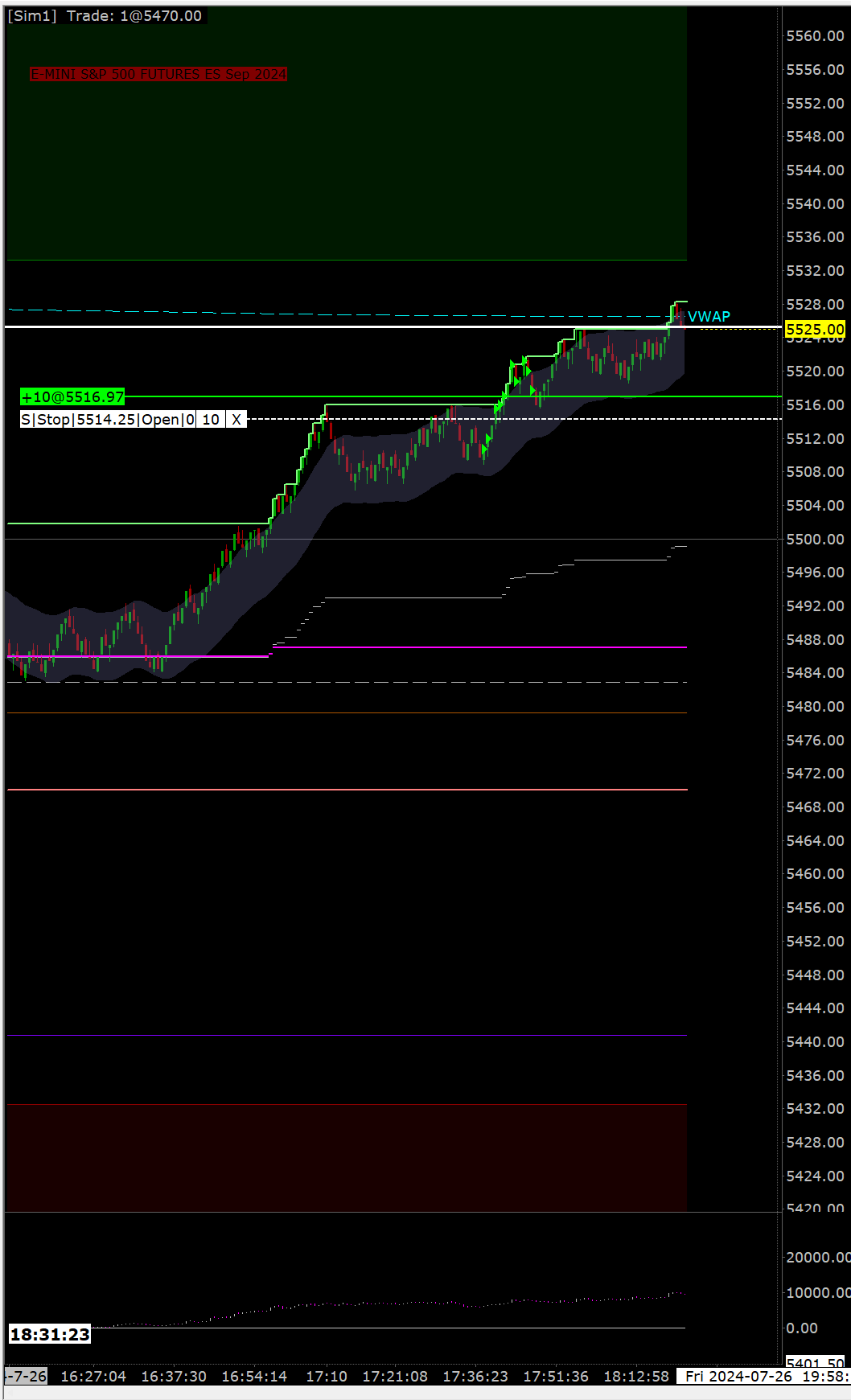Click the E-MINI S&P 500 FUTURES symbol label
Screen dimensions: 851x1400
pos(158,74)
